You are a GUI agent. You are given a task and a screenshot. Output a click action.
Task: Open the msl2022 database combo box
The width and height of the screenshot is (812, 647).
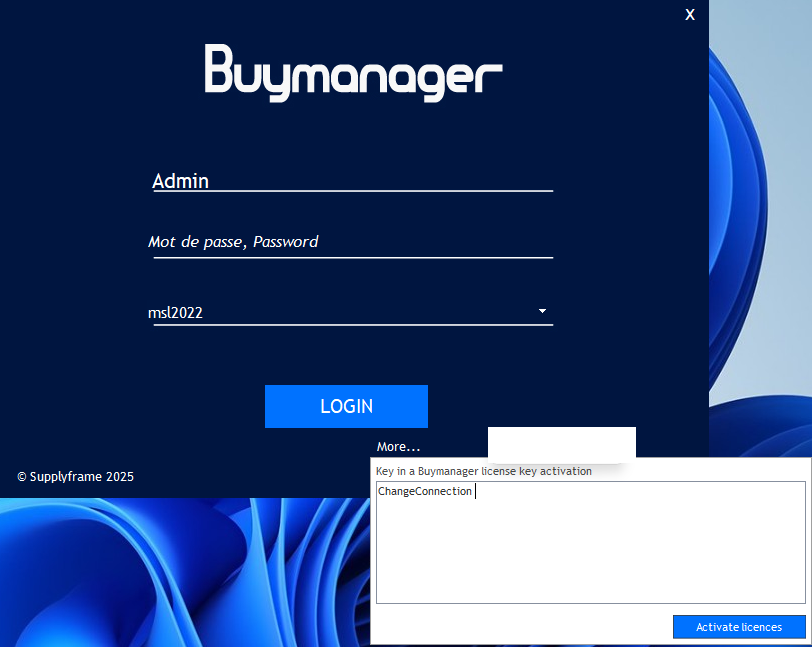340,312
